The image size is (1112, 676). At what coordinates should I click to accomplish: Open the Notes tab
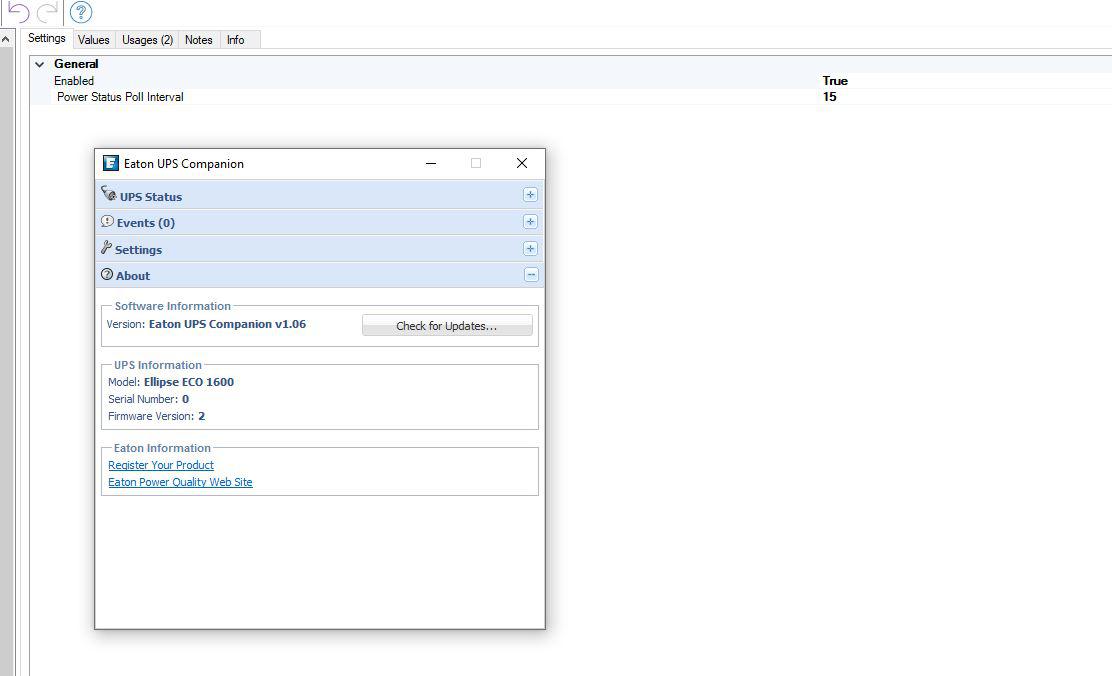pyautogui.click(x=198, y=40)
